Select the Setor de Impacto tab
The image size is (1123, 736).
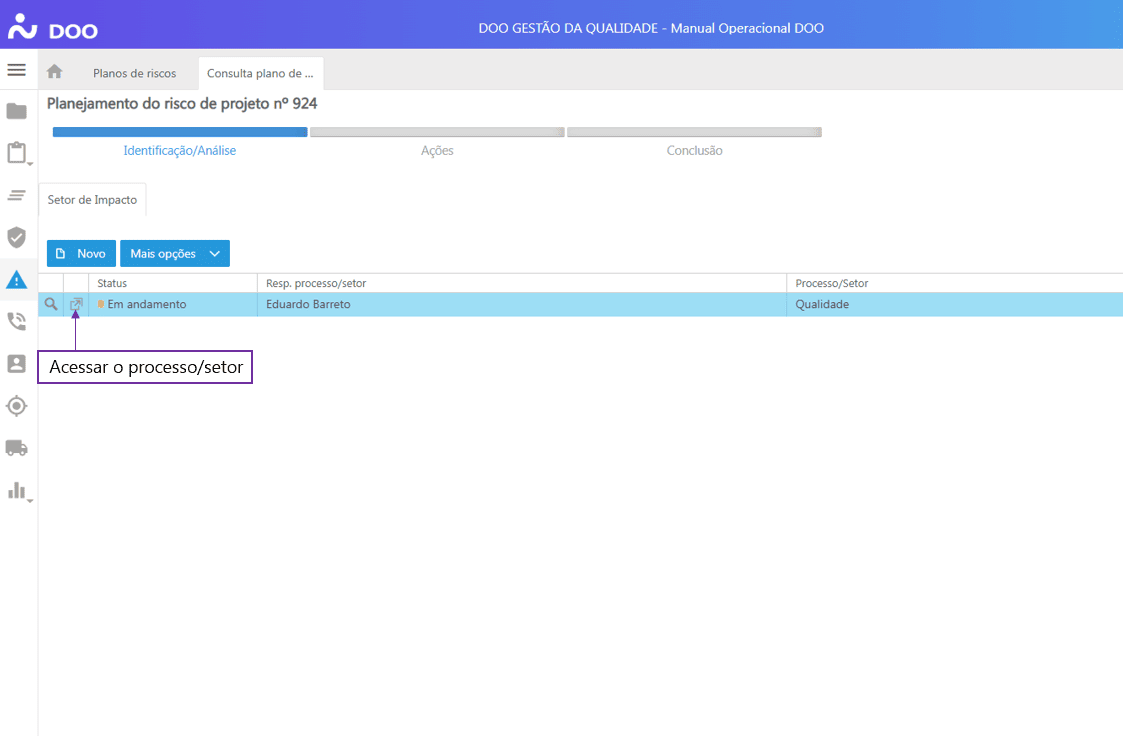[x=92, y=200]
